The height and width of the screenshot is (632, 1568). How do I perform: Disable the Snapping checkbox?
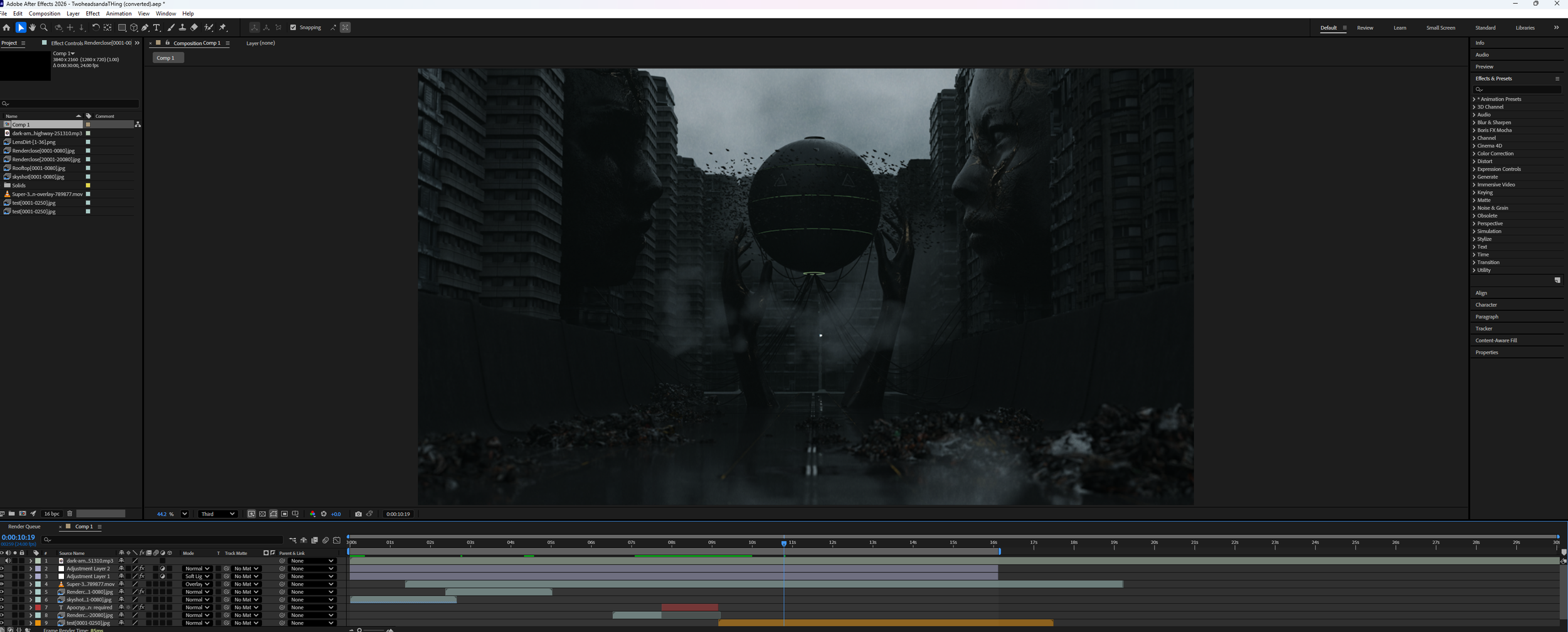(294, 28)
